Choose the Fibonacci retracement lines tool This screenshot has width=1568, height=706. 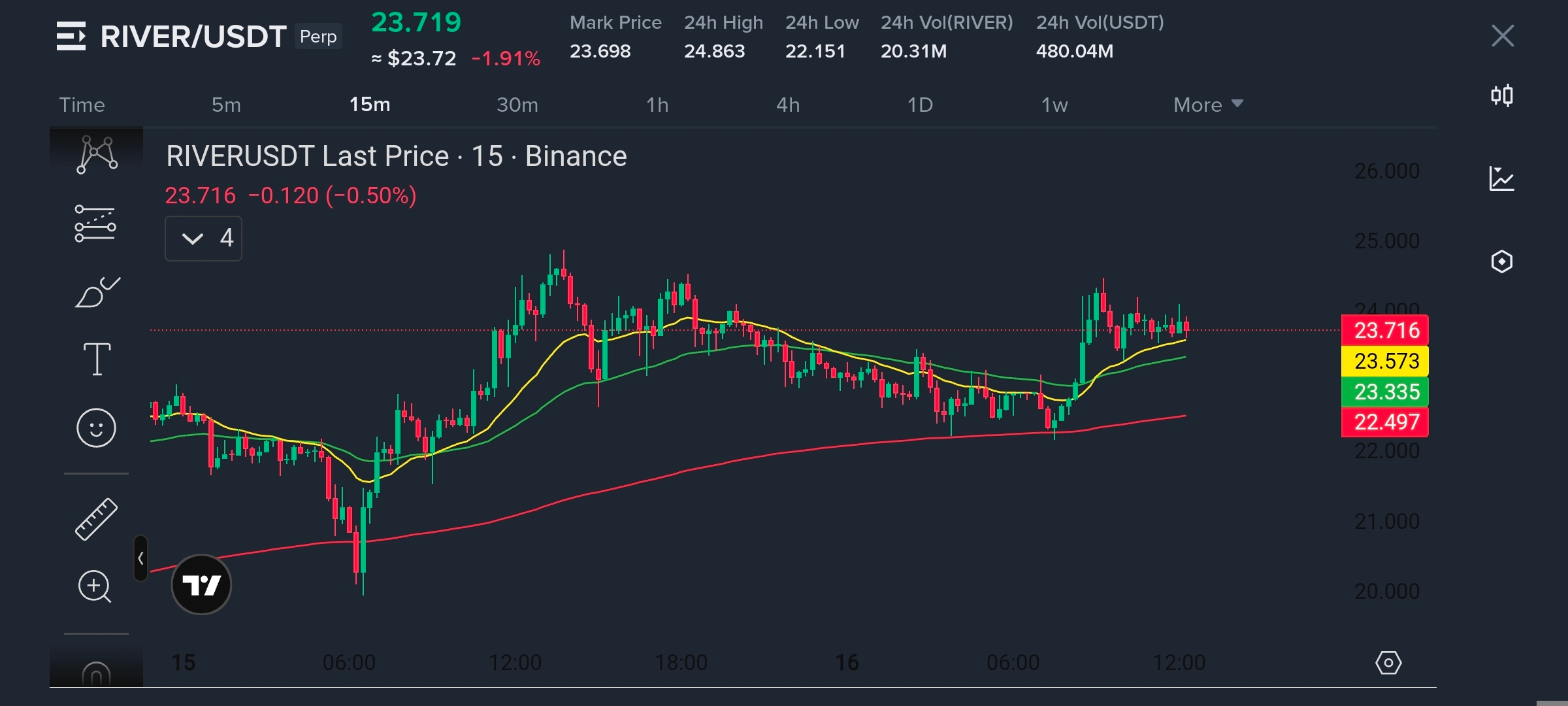pos(95,224)
